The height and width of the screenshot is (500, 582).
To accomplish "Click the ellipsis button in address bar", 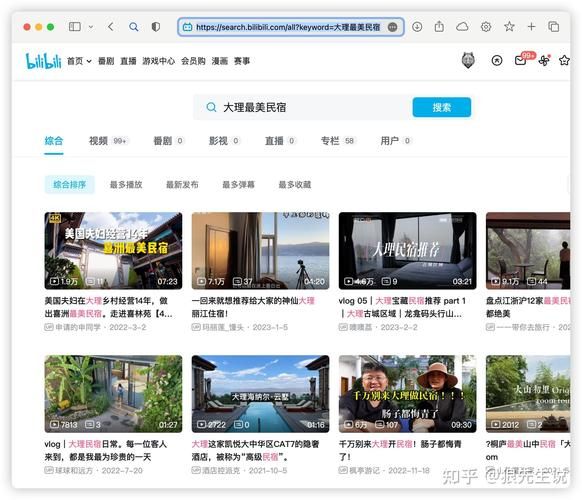I will pyautogui.click(x=392, y=27).
